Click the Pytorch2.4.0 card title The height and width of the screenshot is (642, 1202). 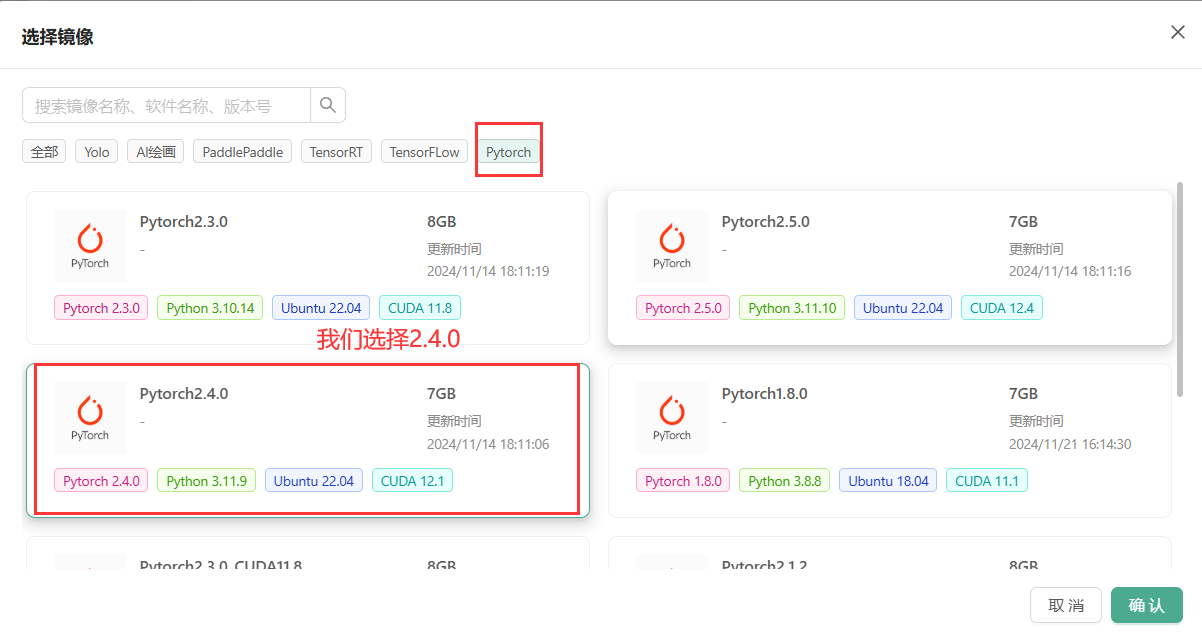tap(184, 394)
